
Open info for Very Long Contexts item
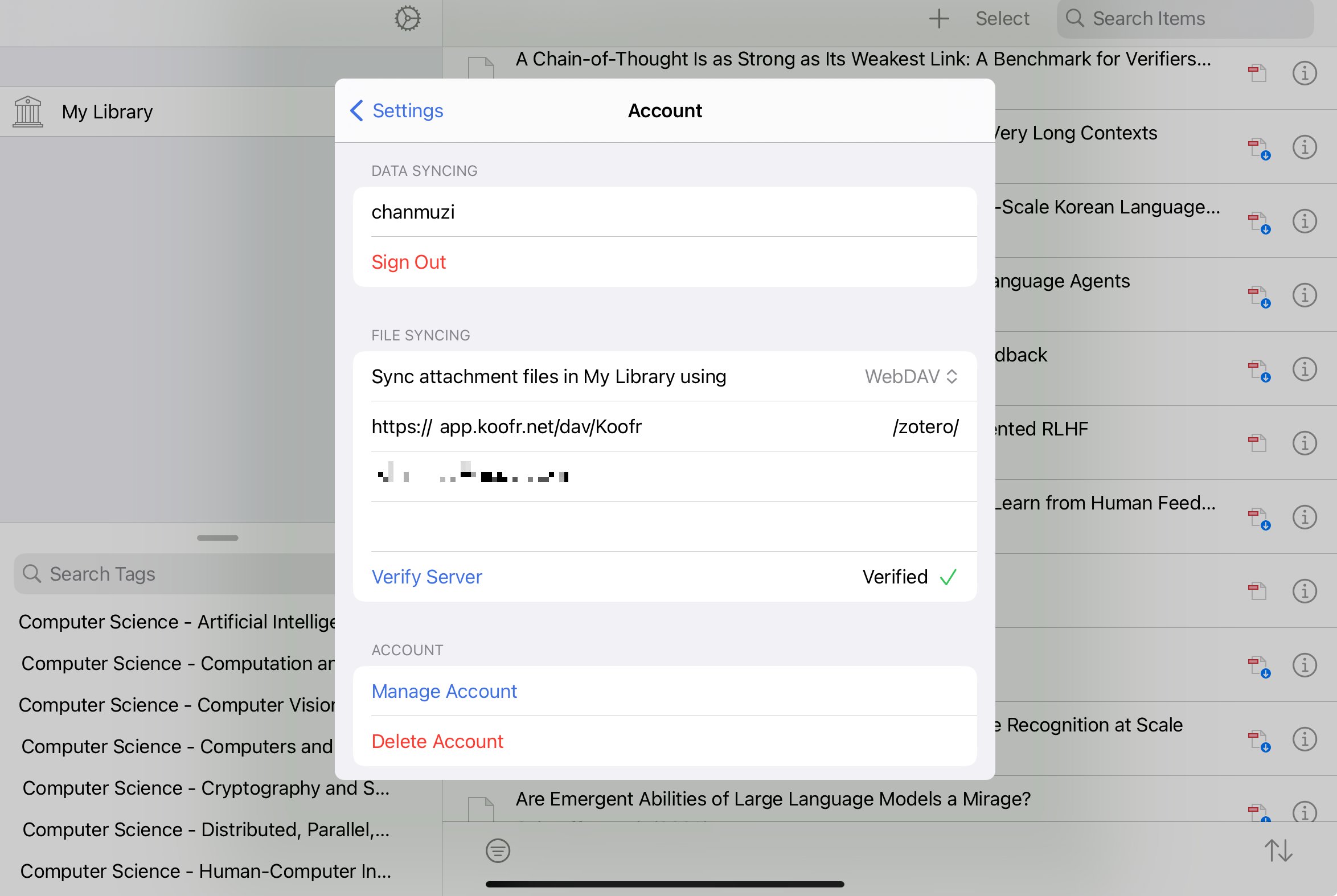(x=1304, y=147)
